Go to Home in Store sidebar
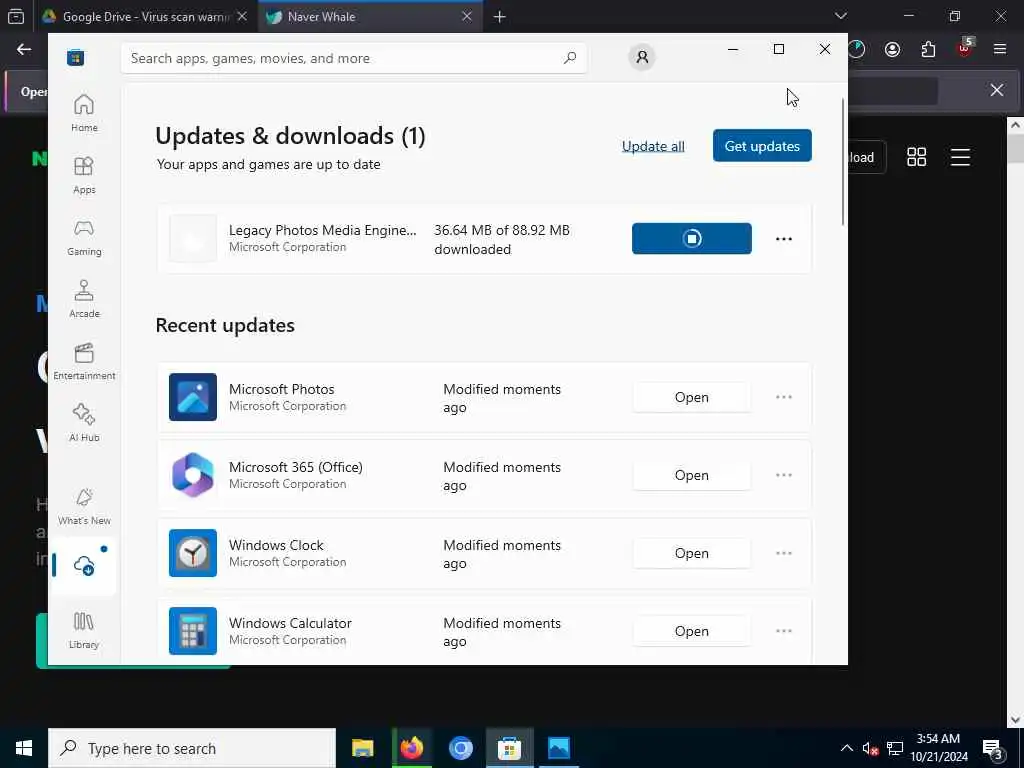This screenshot has height=768, width=1024. click(x=84, y=113)
